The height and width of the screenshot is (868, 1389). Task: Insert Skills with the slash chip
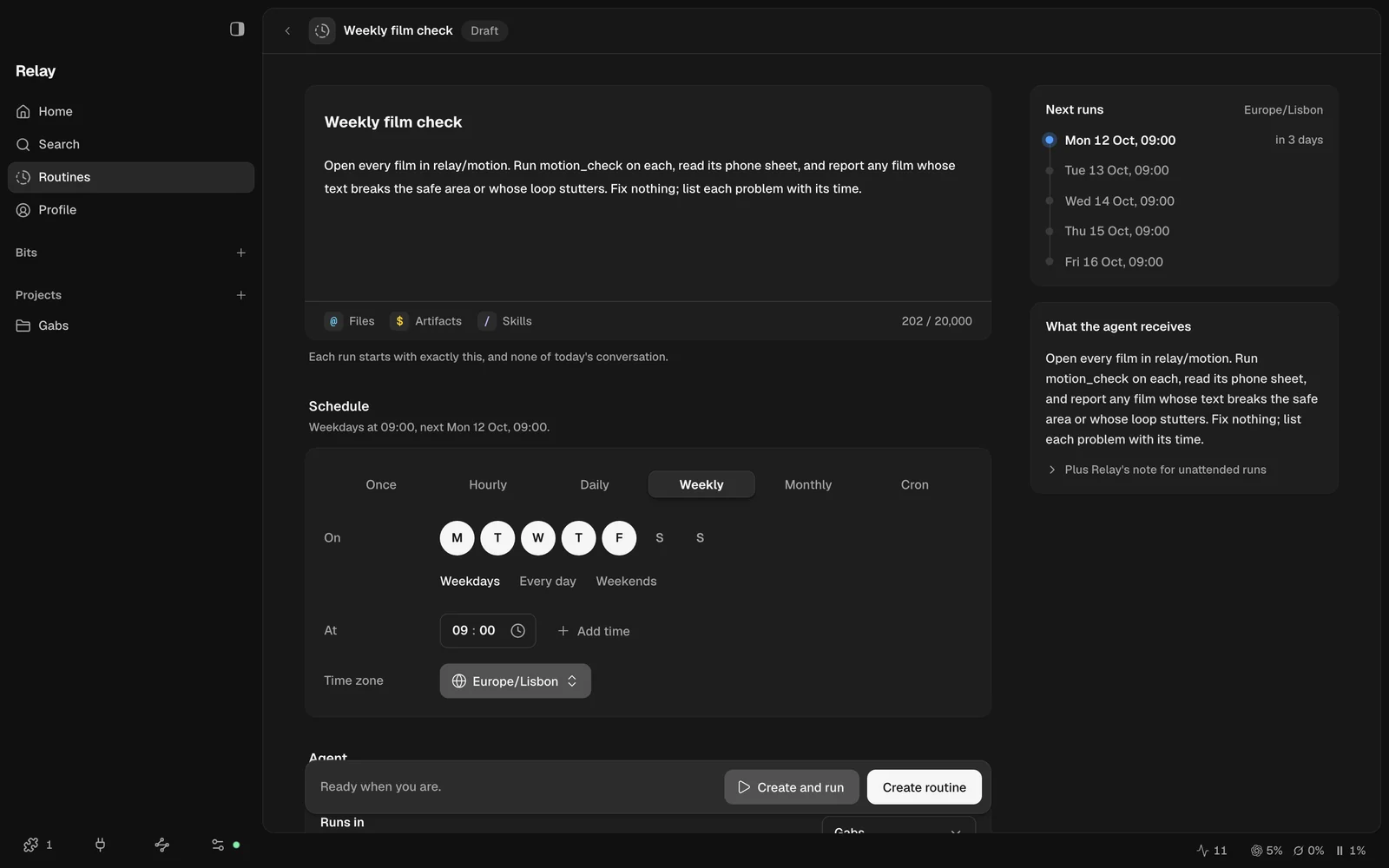point(505,321)
